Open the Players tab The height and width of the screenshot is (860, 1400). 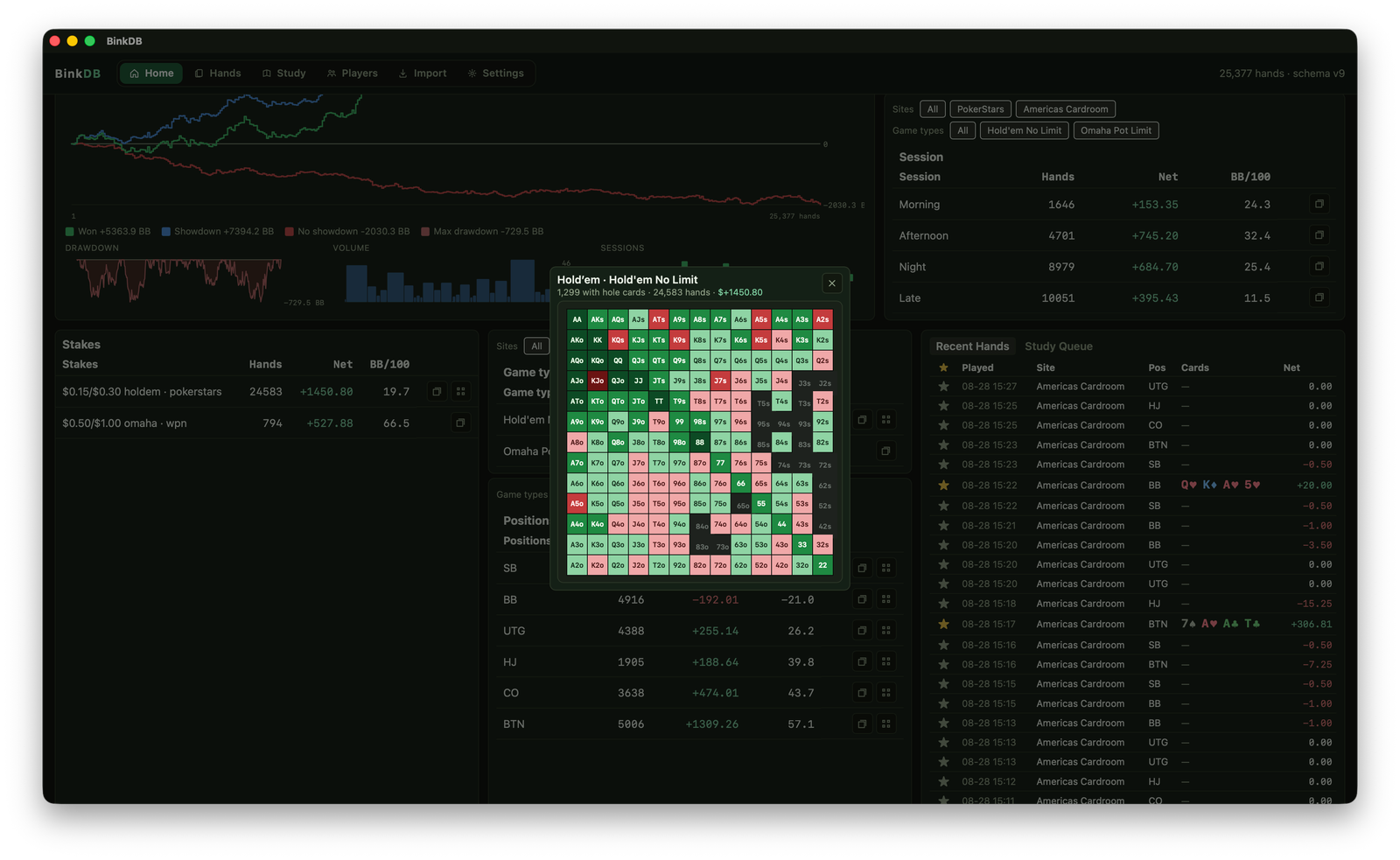click(353, 73)
